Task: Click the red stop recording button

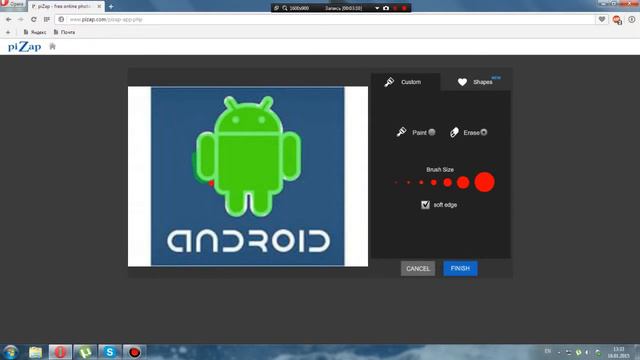Action: (x=404, y=8)
